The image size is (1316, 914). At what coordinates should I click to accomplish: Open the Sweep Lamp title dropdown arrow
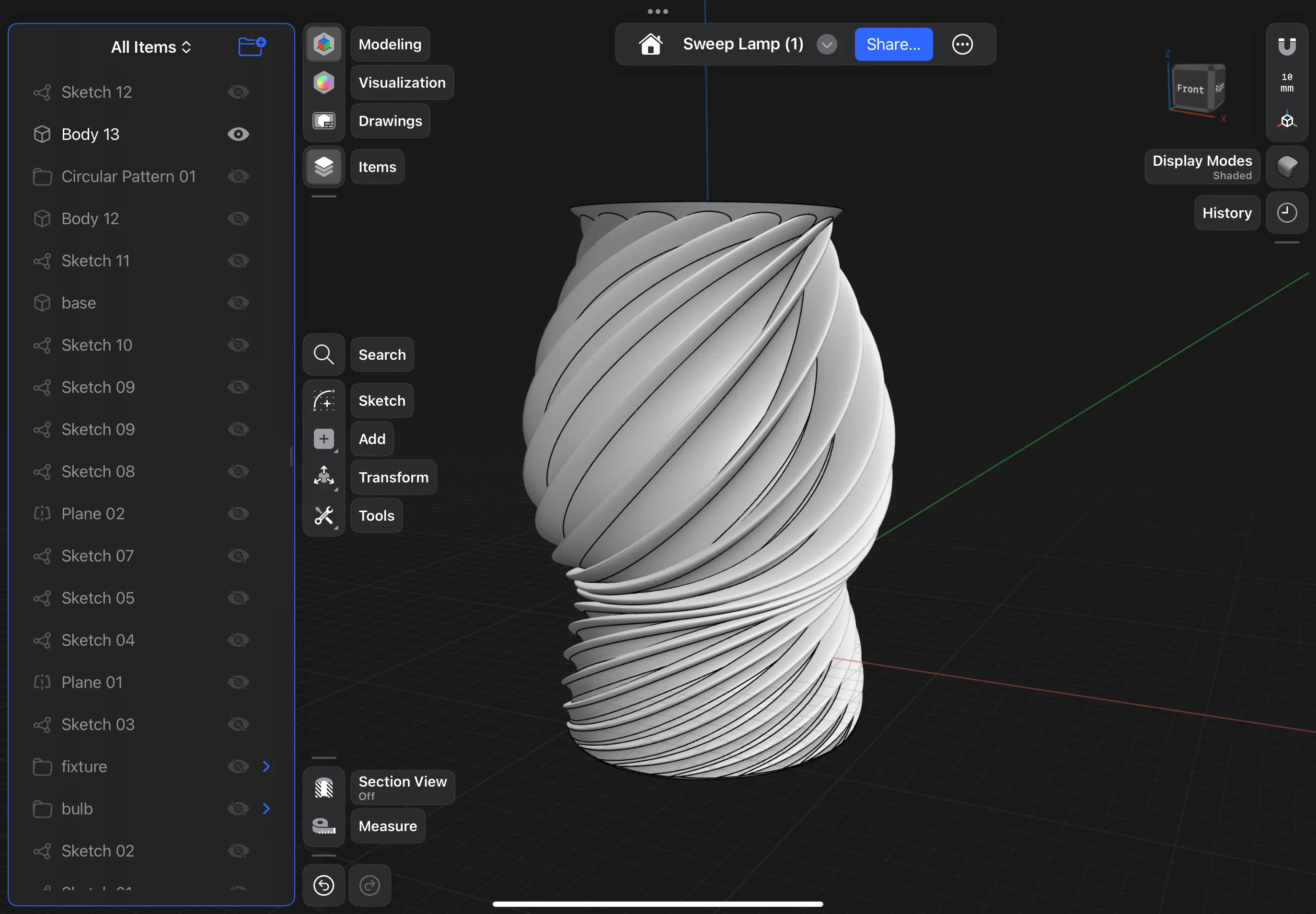(x=826, y=44)
